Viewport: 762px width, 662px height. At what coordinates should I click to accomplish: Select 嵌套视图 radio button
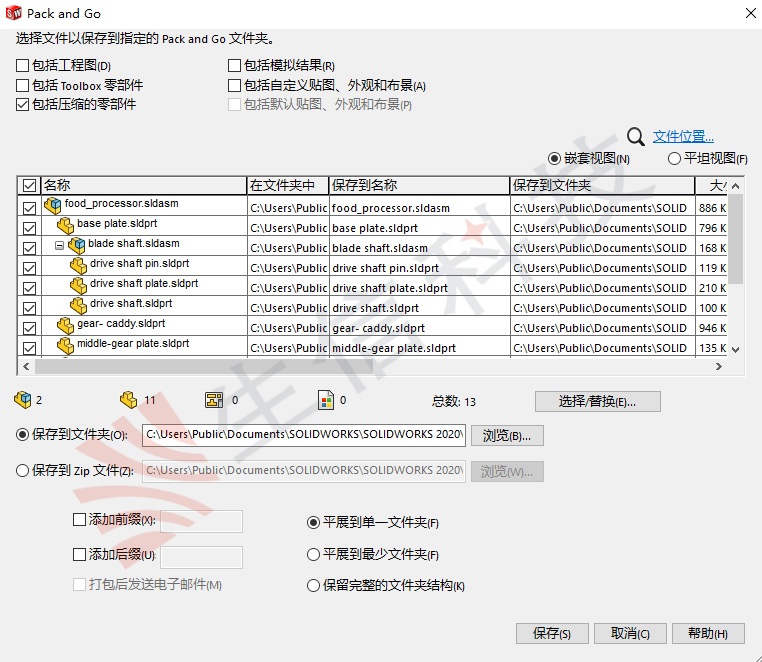point(554,158)
